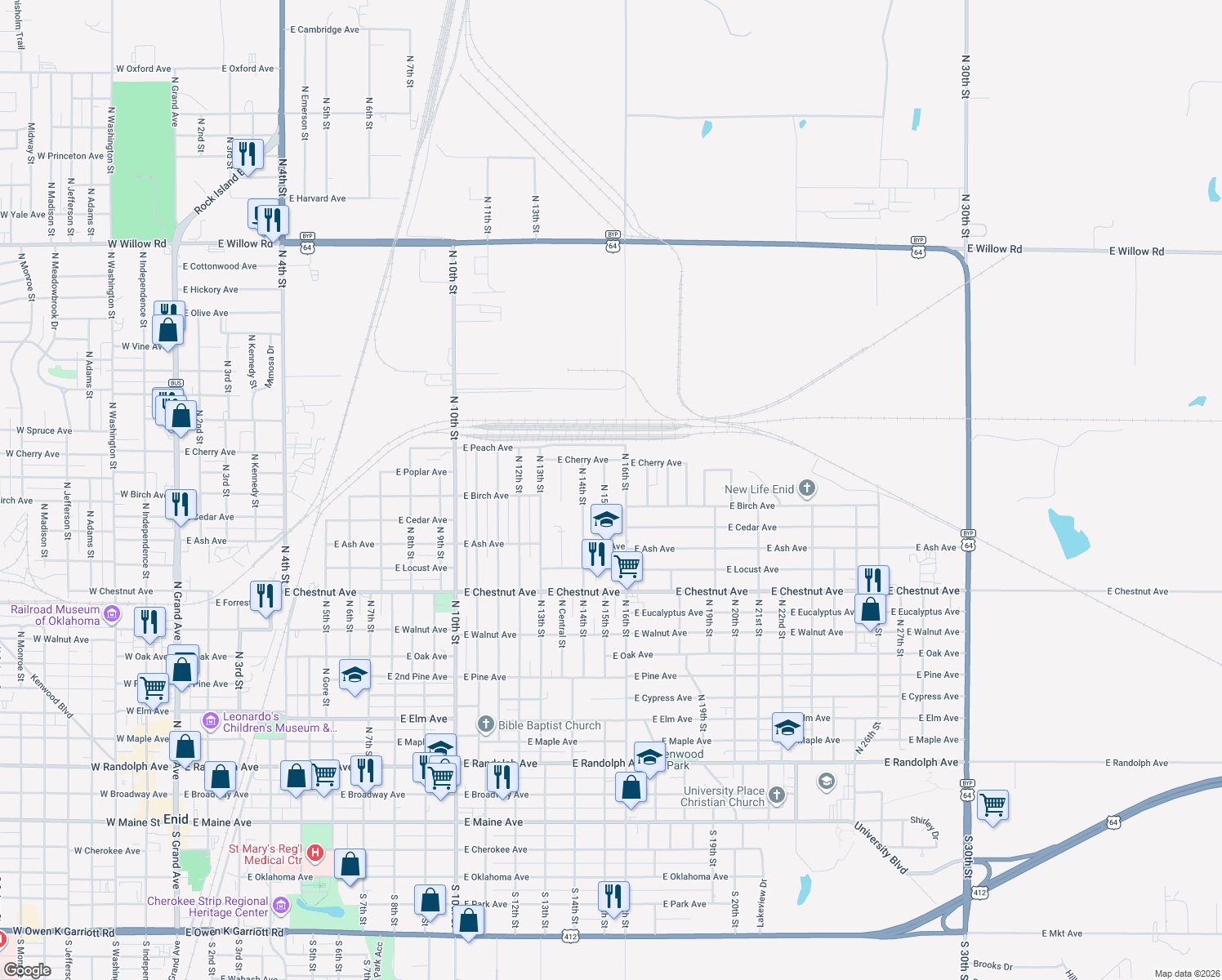Click the graduation cap marker near E Cedar Ave
Viewport: 1222px width, 980px height.
click(x=606, y=518)
